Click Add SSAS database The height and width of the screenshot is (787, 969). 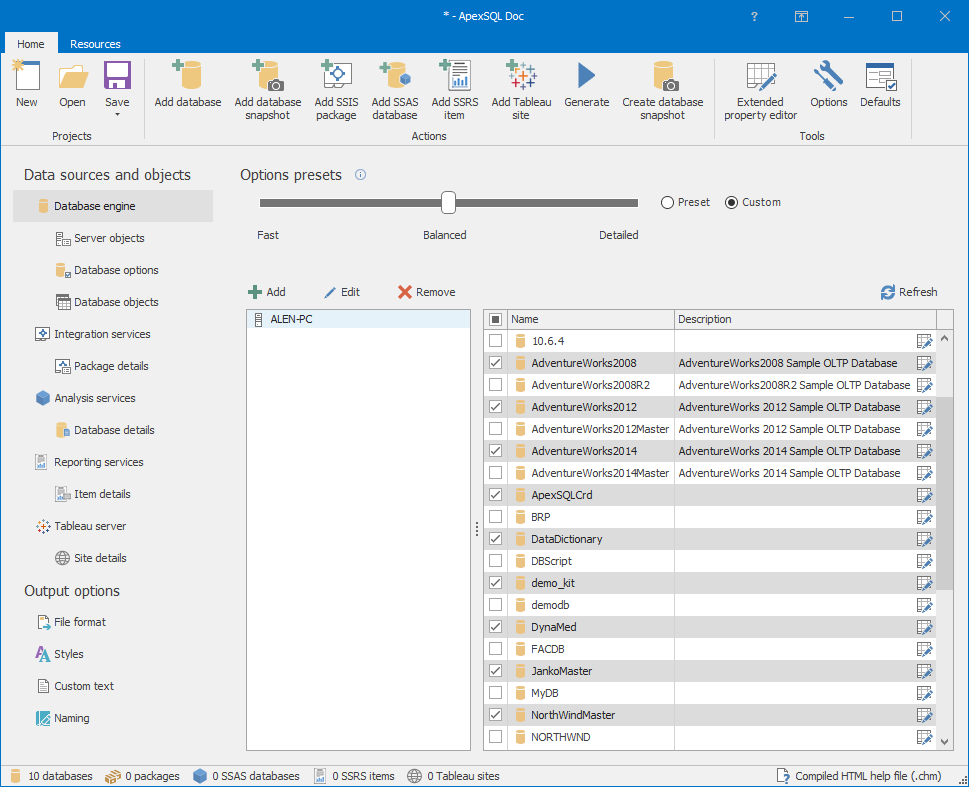click(x=395, y=90)
